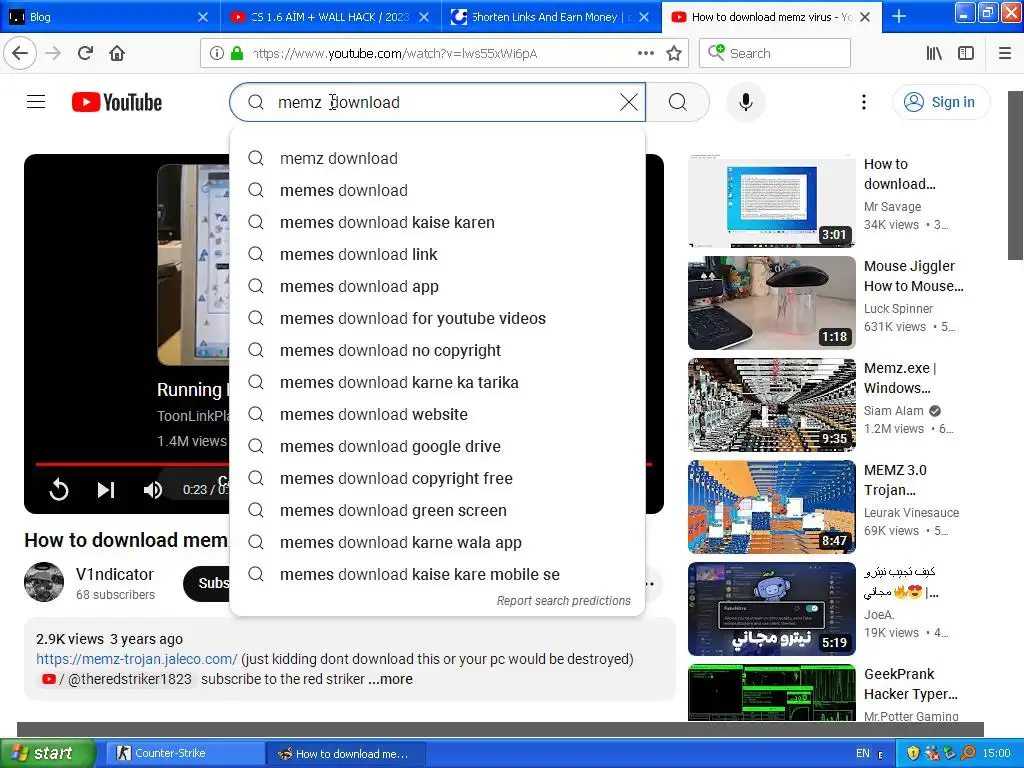Close the CS 1.6 AIM + WALL HACK tab
This screenshot has width=1024, height=768.
[424, 17]
